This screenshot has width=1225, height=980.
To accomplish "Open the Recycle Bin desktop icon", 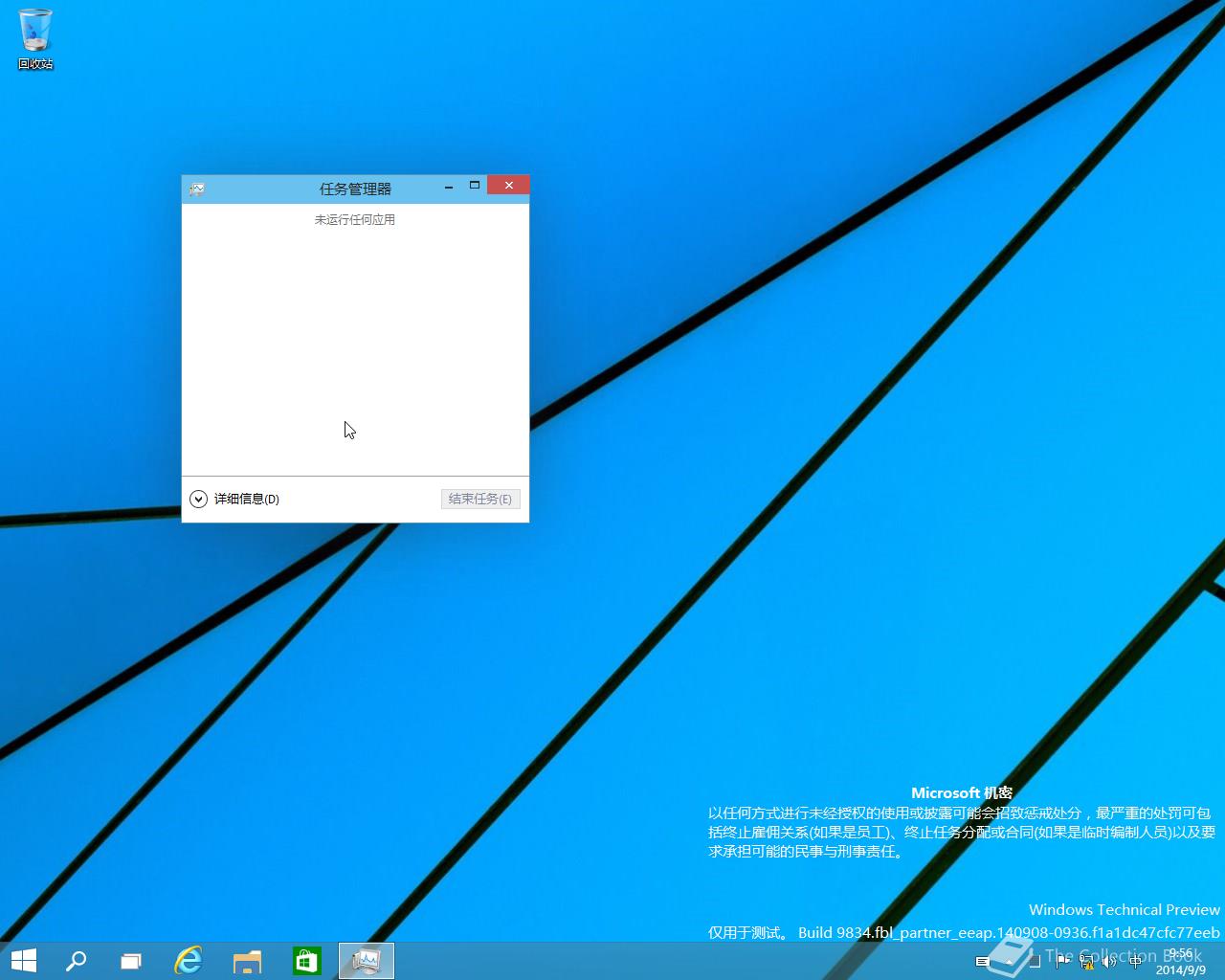I will pos(35,38).
